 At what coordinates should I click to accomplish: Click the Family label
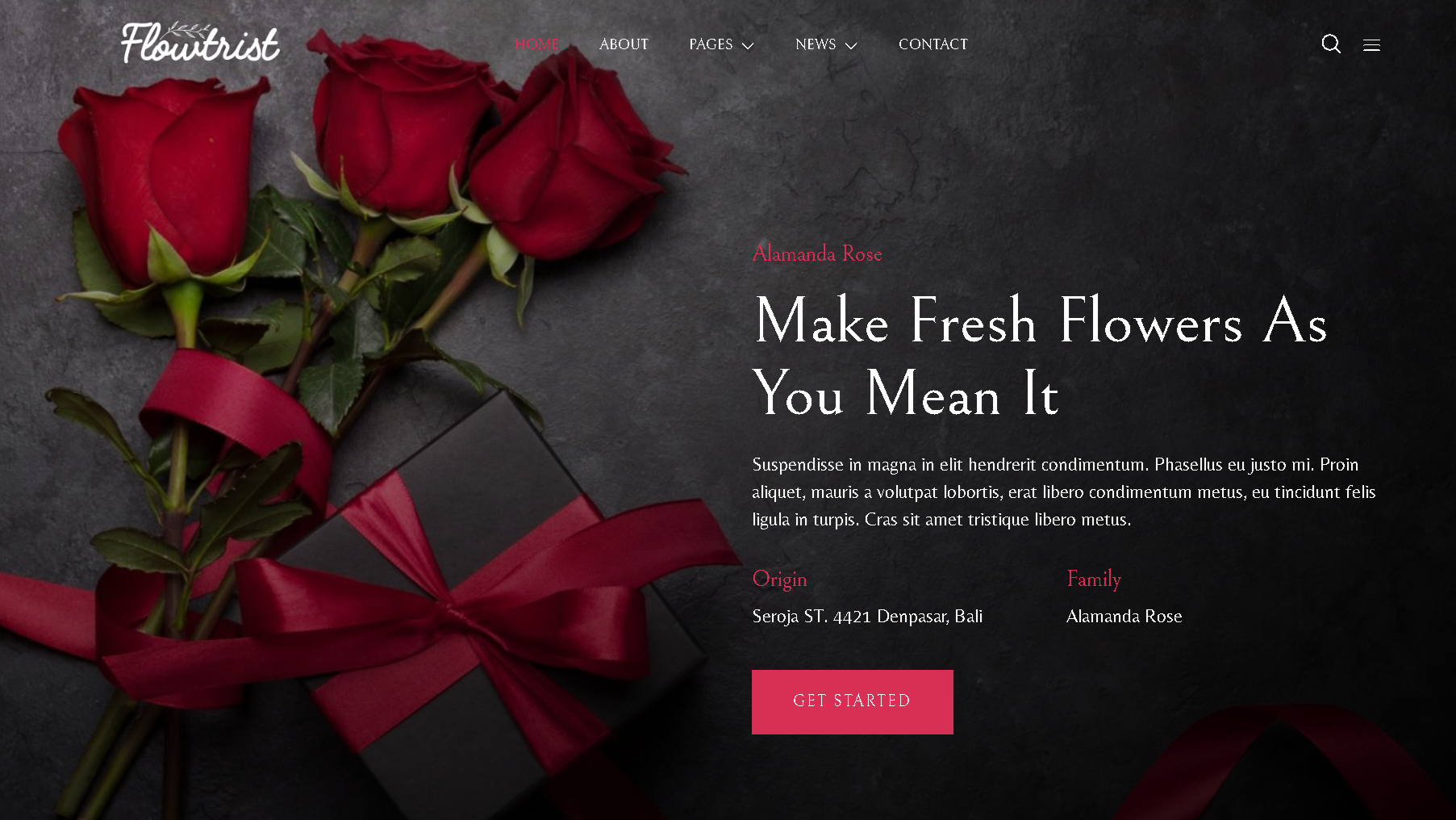click(x=1094, y=579)
